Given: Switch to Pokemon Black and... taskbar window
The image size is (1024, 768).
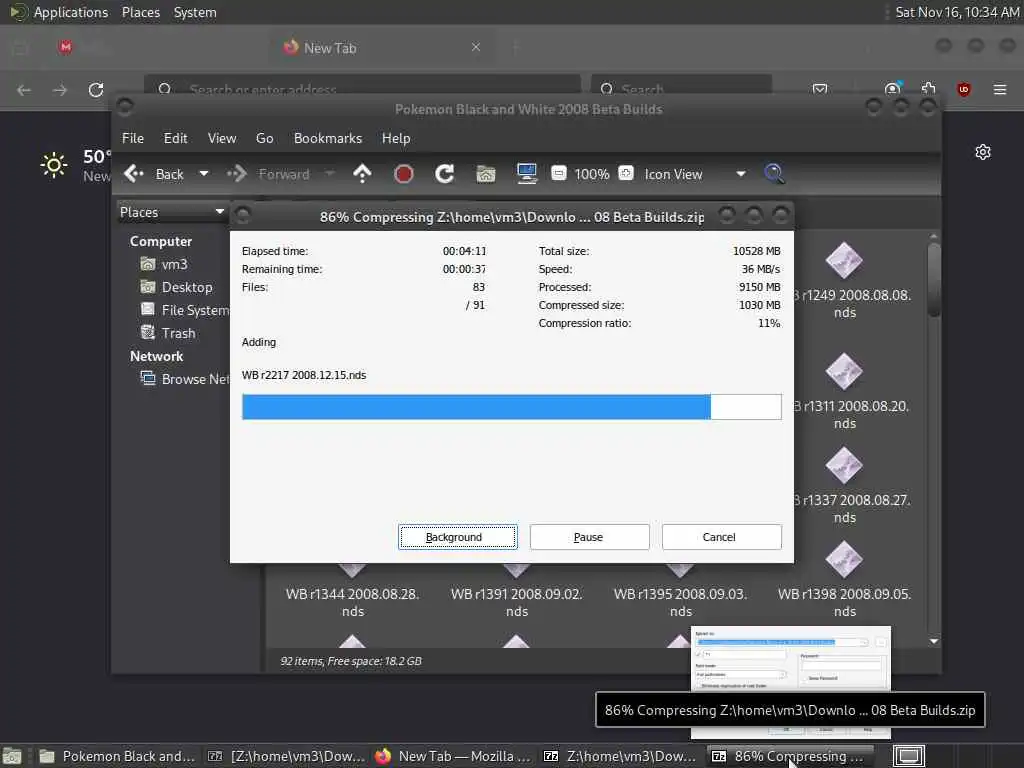Looking at the screenshot, I should tap(118, 756).
